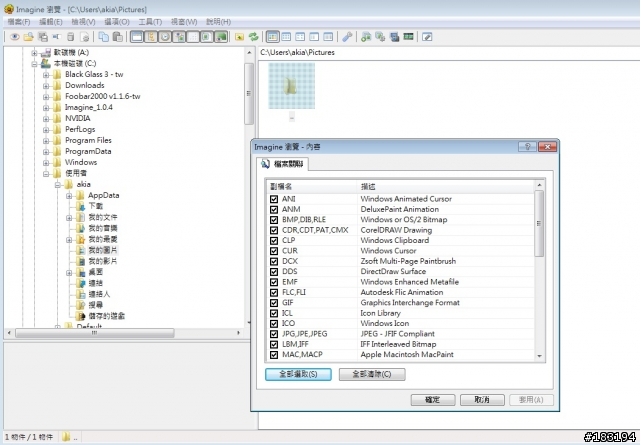This screenshot has width=641, height=445.
Task: Confirm with the 確定 button
Action: click(433, 400)
